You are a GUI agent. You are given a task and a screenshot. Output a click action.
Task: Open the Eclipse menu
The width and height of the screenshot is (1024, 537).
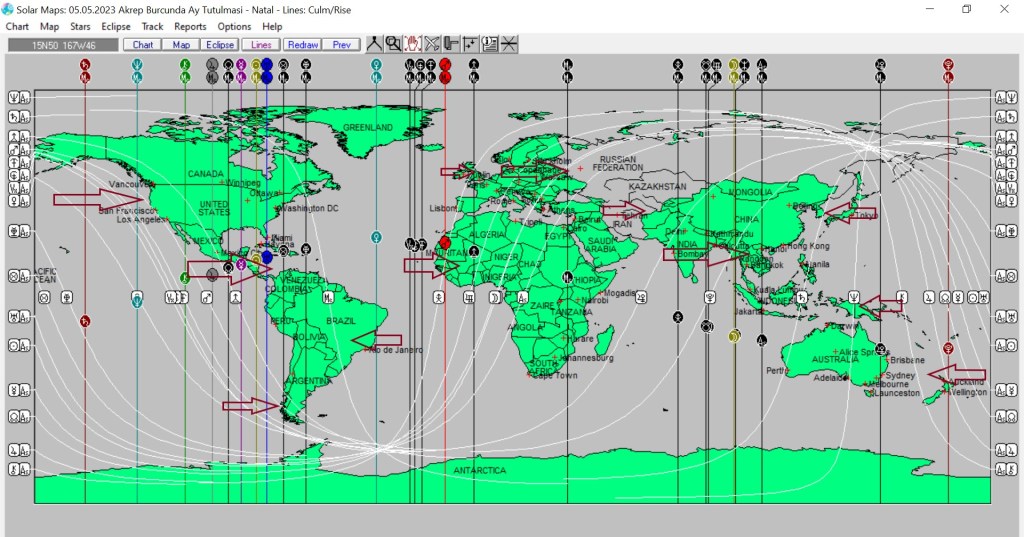point(115,27)
